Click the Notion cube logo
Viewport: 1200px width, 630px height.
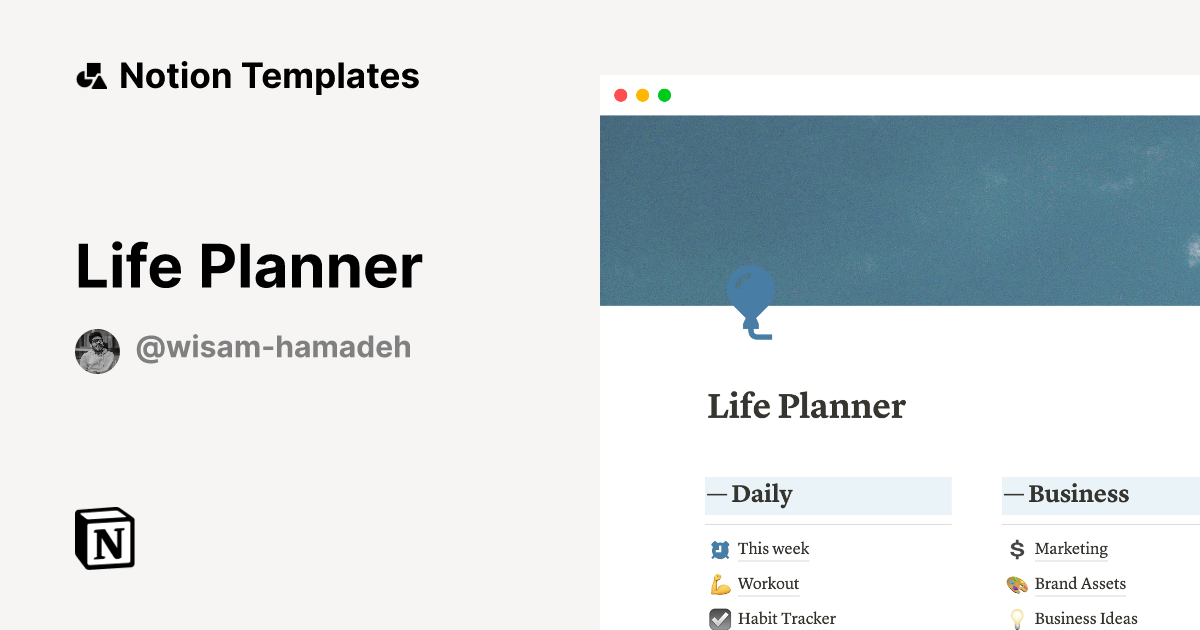point(105,539)
